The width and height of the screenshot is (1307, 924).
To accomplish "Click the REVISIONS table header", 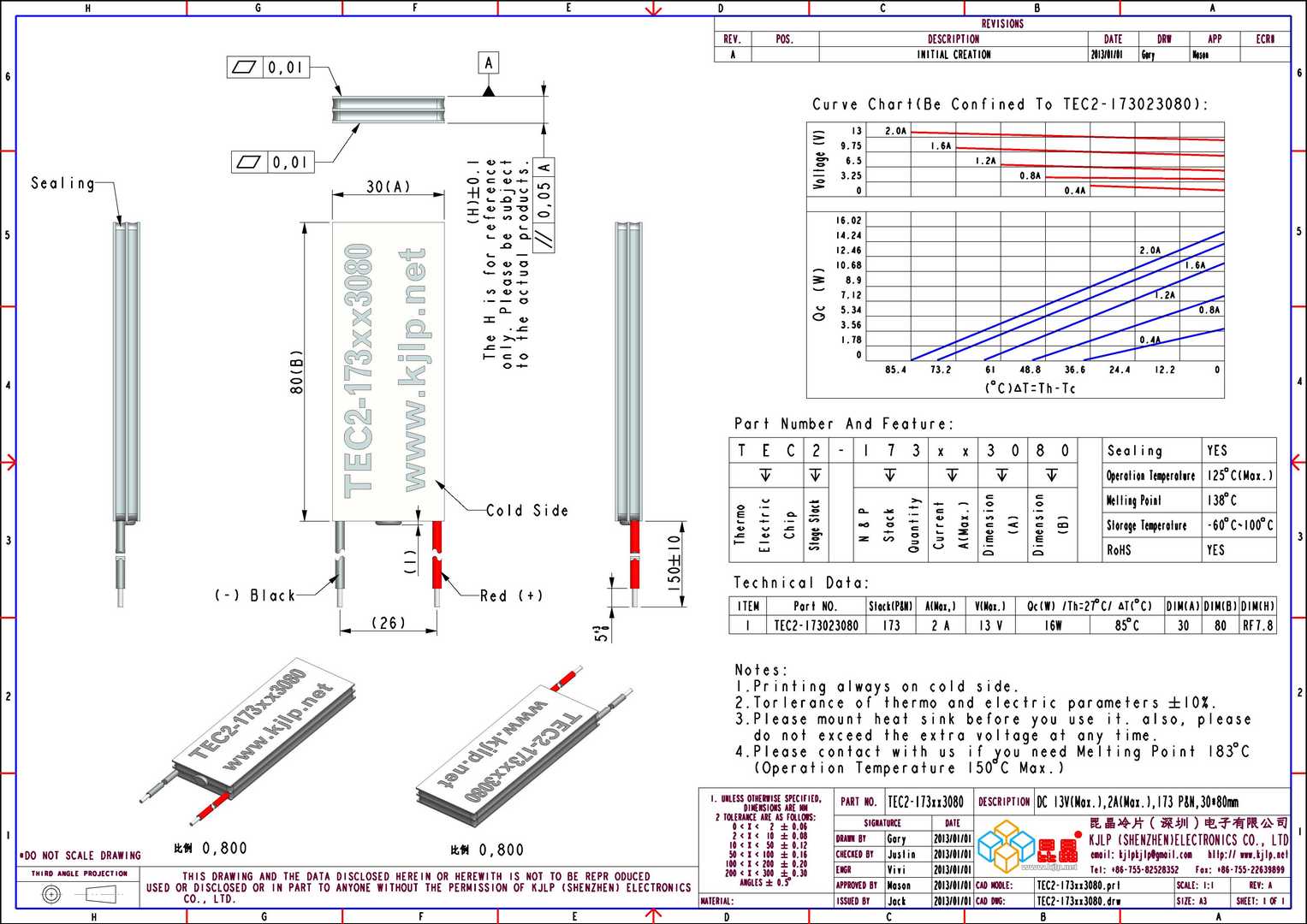I will coord(1002,24).
